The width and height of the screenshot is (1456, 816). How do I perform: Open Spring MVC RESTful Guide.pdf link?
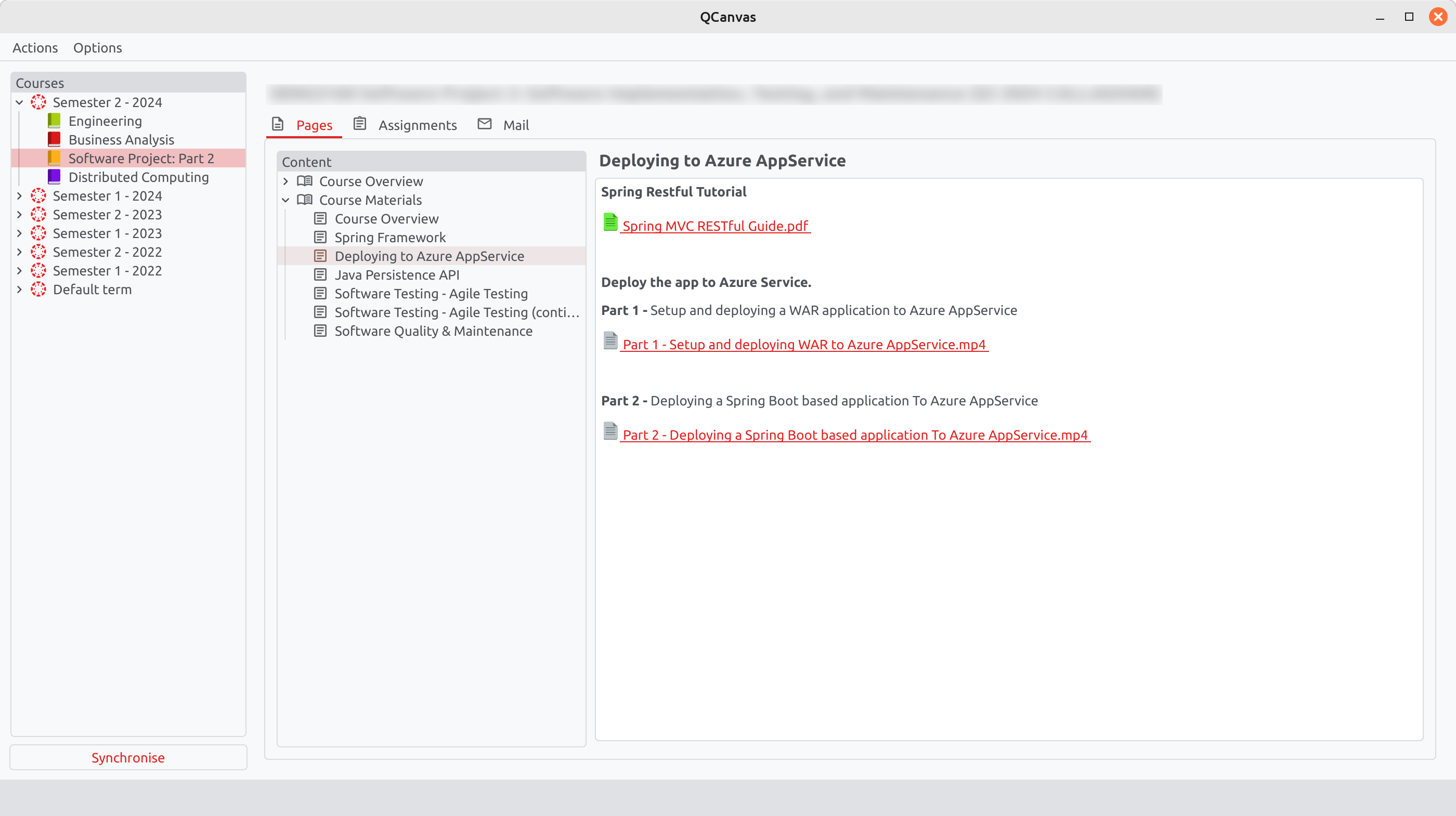(x=715, y=226)
